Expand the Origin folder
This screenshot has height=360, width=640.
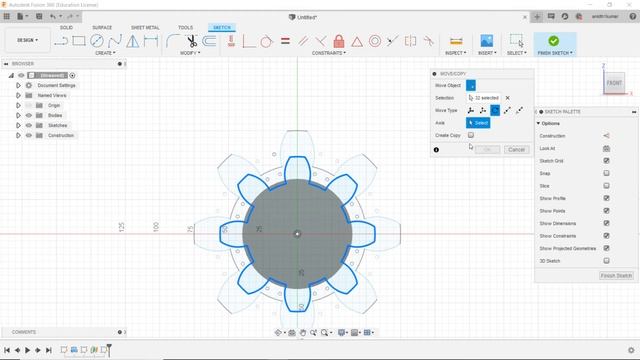(18, 105)
